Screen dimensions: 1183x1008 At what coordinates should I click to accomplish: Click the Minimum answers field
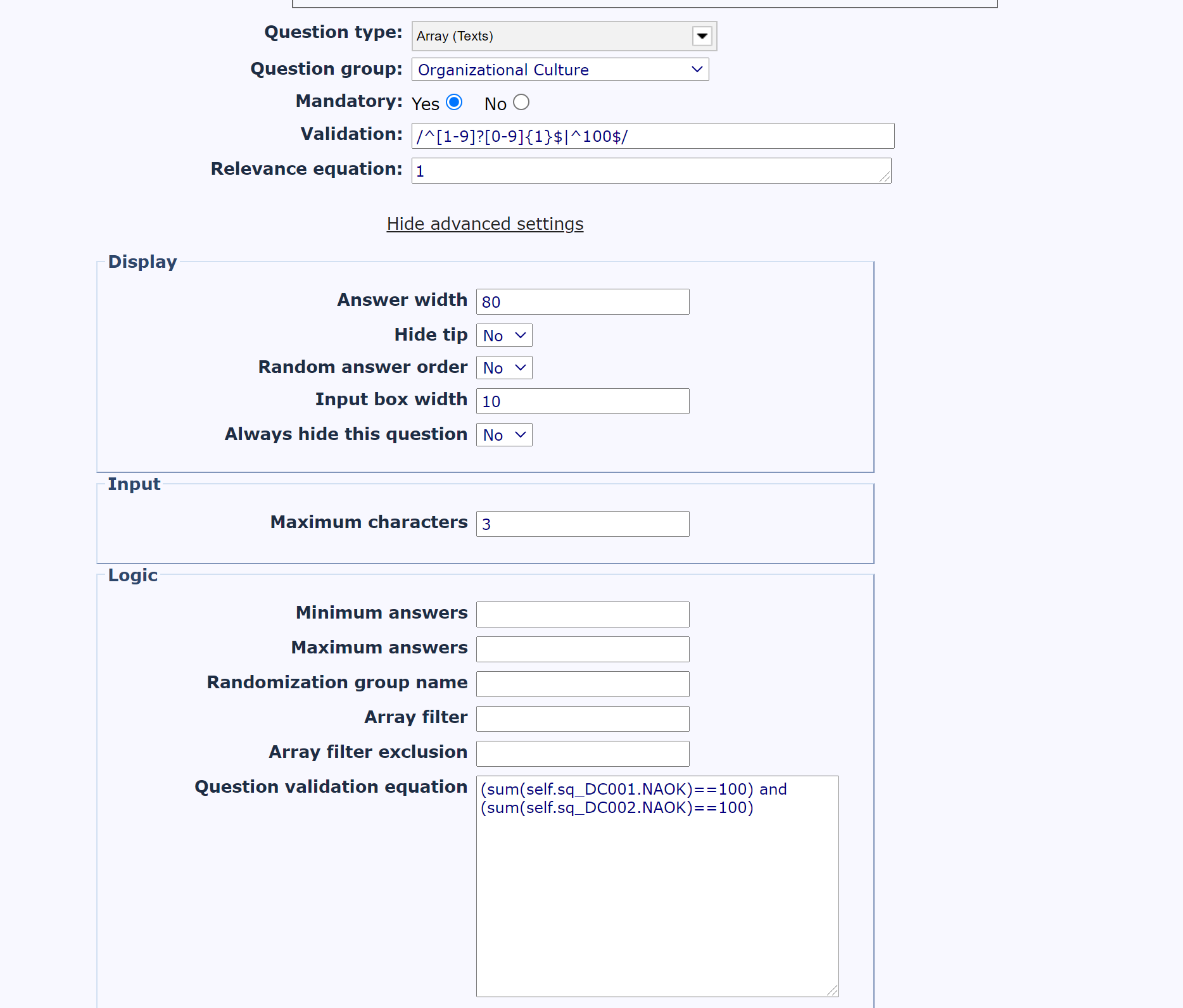point(582,615)
